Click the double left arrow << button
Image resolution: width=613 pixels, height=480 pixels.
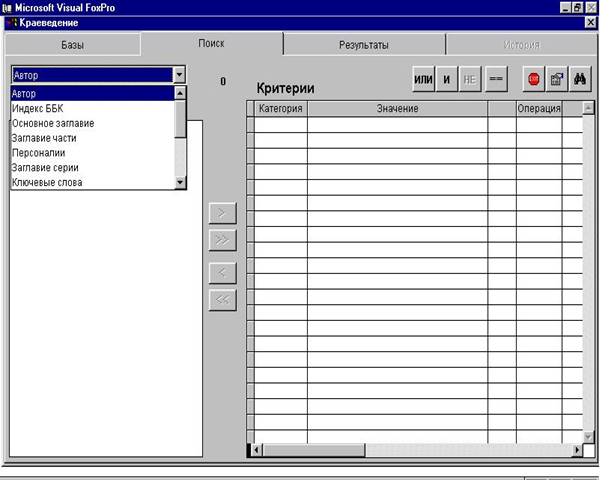coord(222,298)
